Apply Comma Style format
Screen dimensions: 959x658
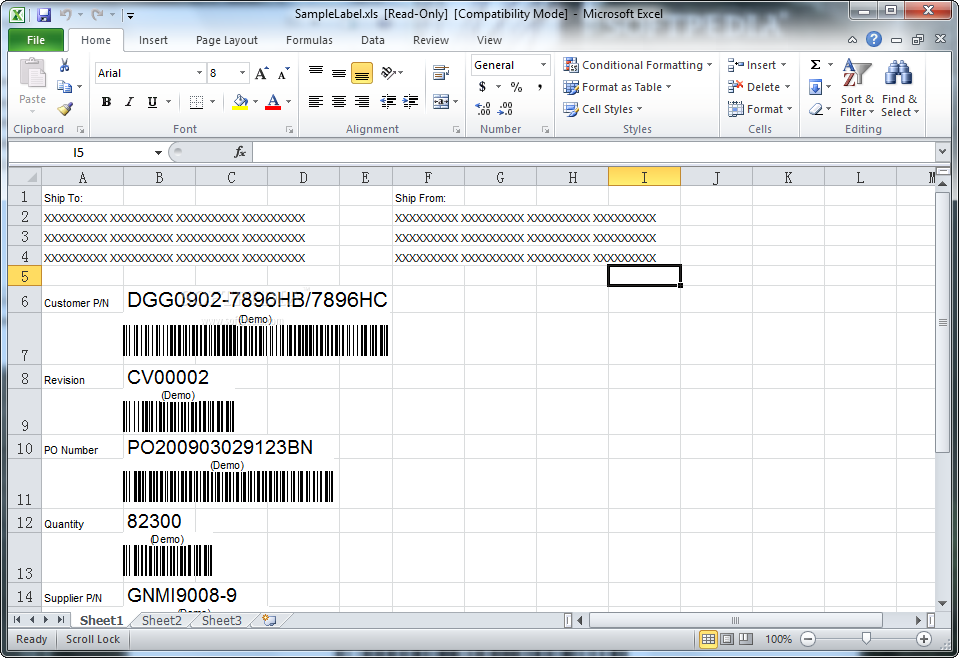coord(539,87)
